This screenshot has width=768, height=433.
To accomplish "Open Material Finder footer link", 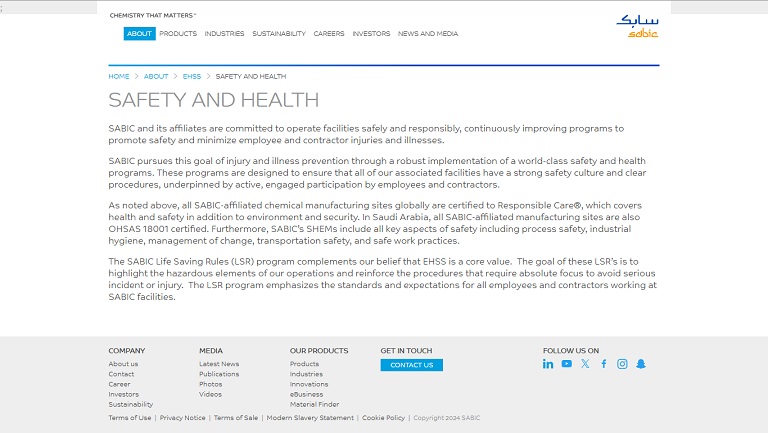I will [314, 404].
